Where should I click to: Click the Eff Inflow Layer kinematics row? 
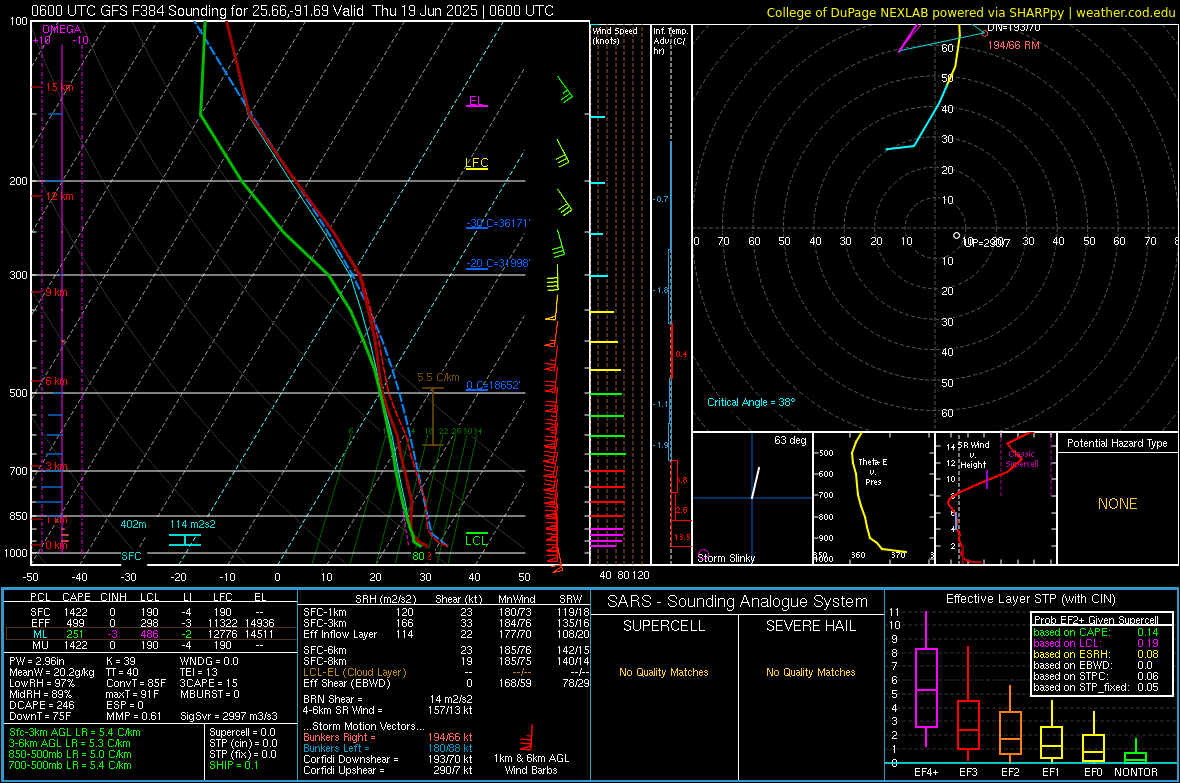446,634
